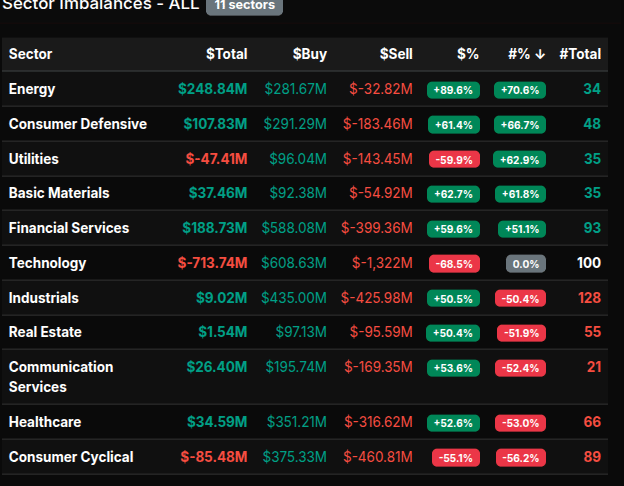Open the Energy sector row

(32, 89)
